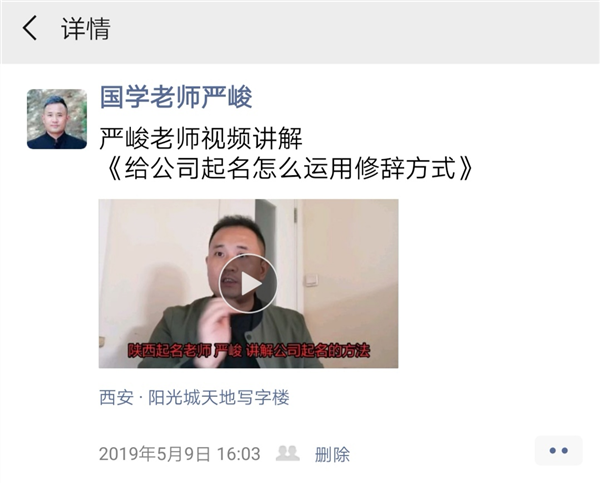The width and height of the screenshot is (600, 483).
Task: Tap the red subtitle caption in the video
Action: (249, 351)
